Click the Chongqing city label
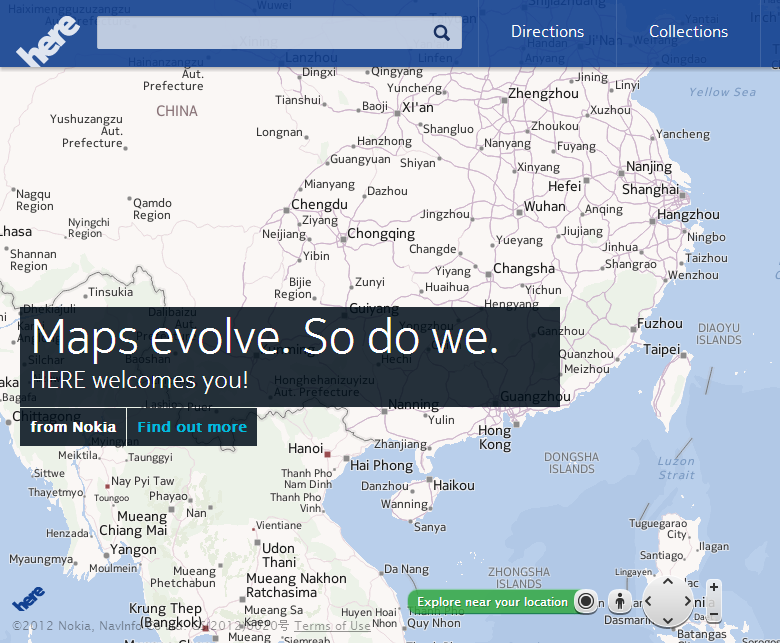This screenshot has width=780, height=643. 381,234
